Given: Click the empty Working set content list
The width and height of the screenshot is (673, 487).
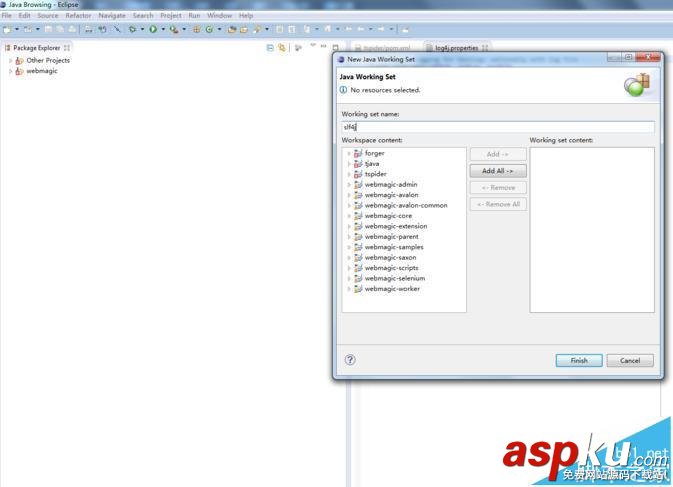Looking at the screenshot, I should (x=592, y=230).
